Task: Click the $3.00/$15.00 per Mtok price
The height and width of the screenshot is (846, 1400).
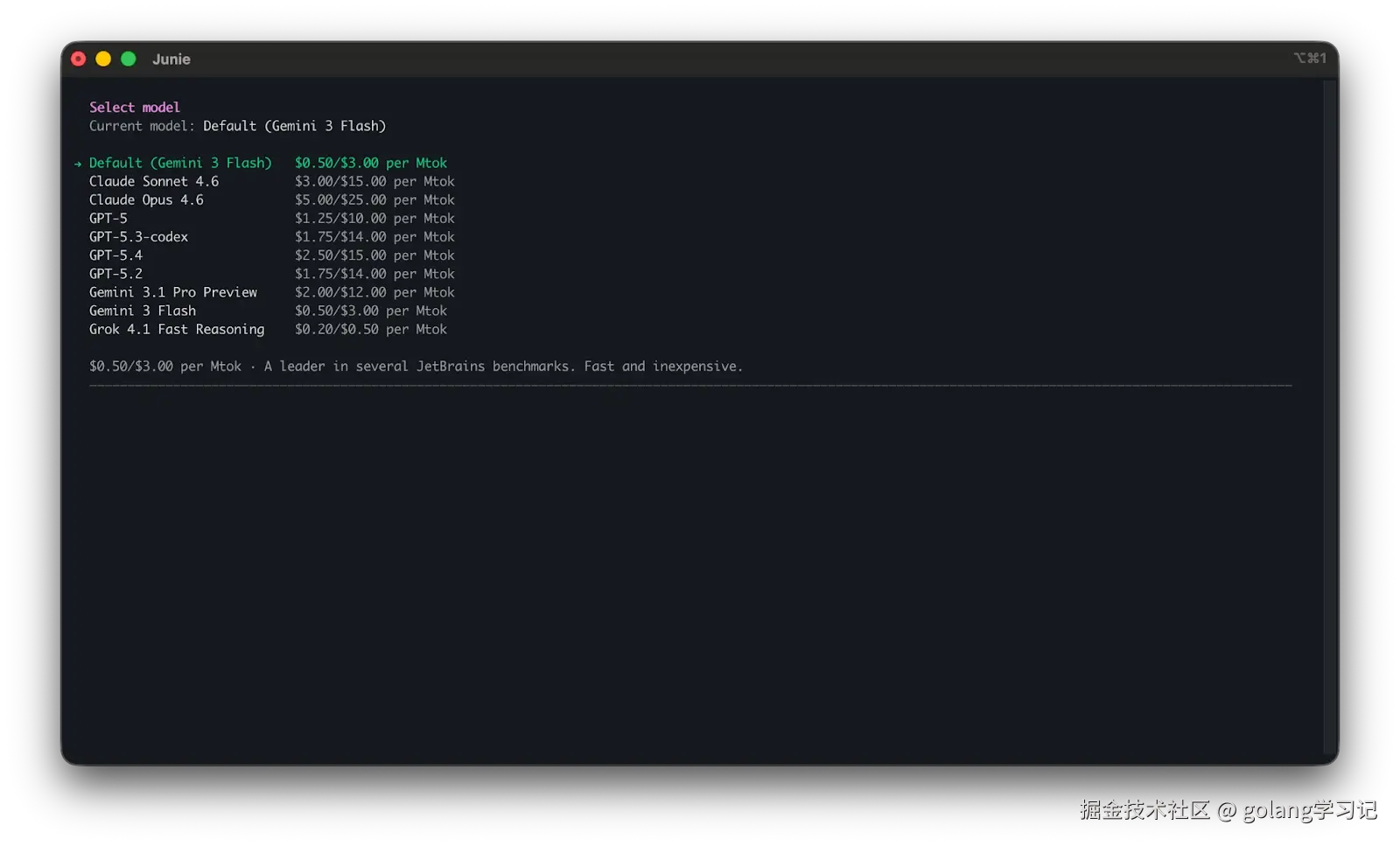Action: pos(374,181)
